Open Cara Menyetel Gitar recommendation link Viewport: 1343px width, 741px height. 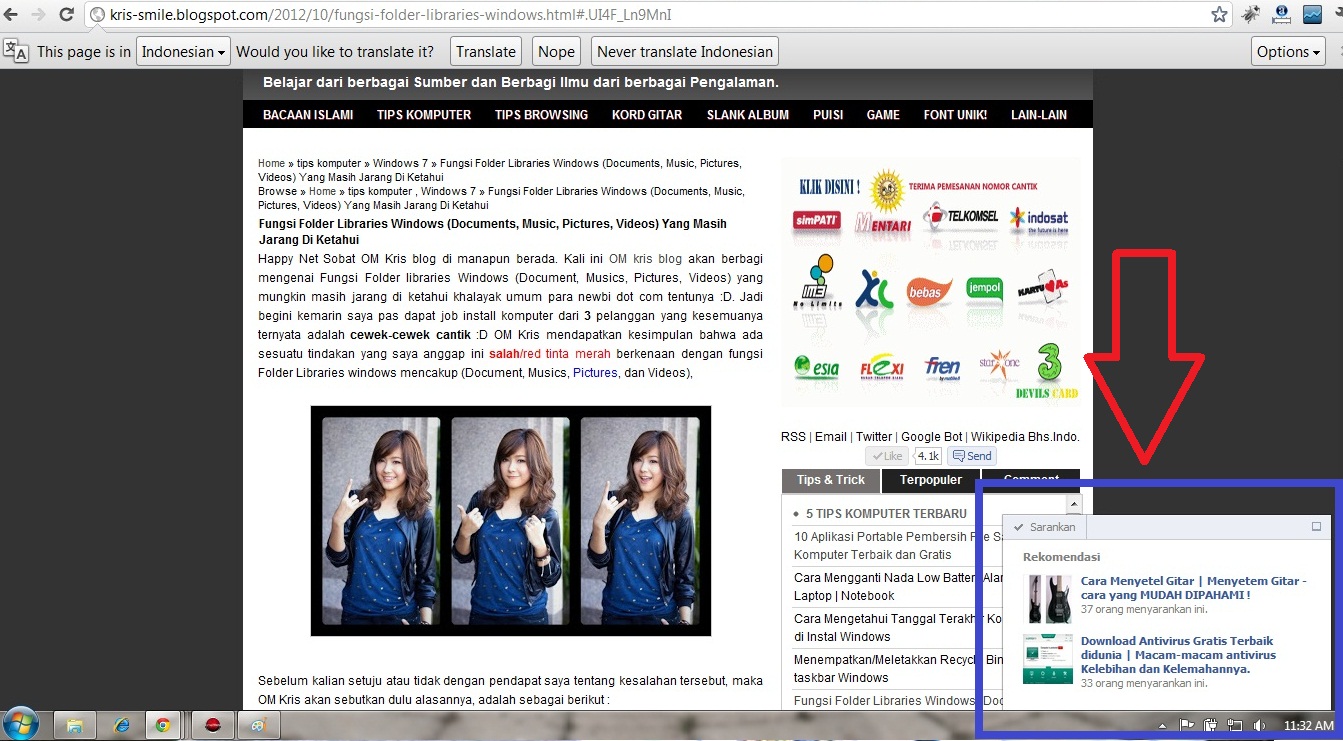pyautogui.click(x=1193, y=588)
